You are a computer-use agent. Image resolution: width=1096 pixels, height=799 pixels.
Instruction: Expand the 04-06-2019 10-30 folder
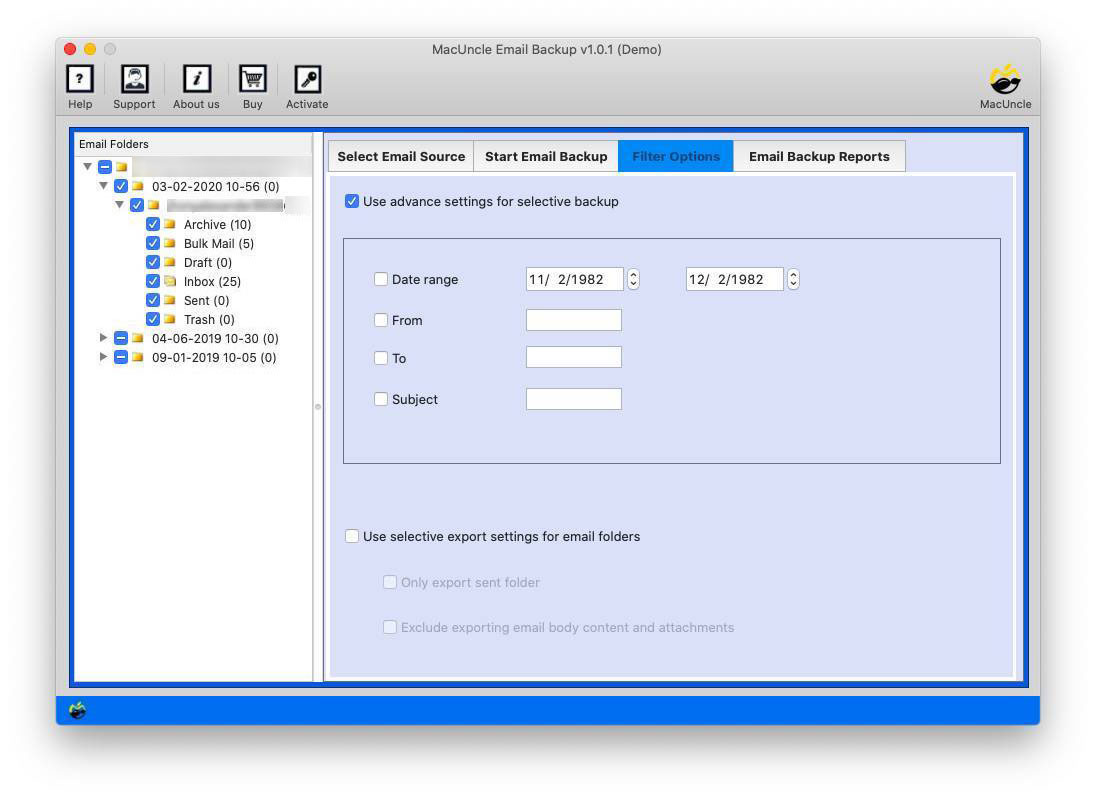click(x=104, y=338)
